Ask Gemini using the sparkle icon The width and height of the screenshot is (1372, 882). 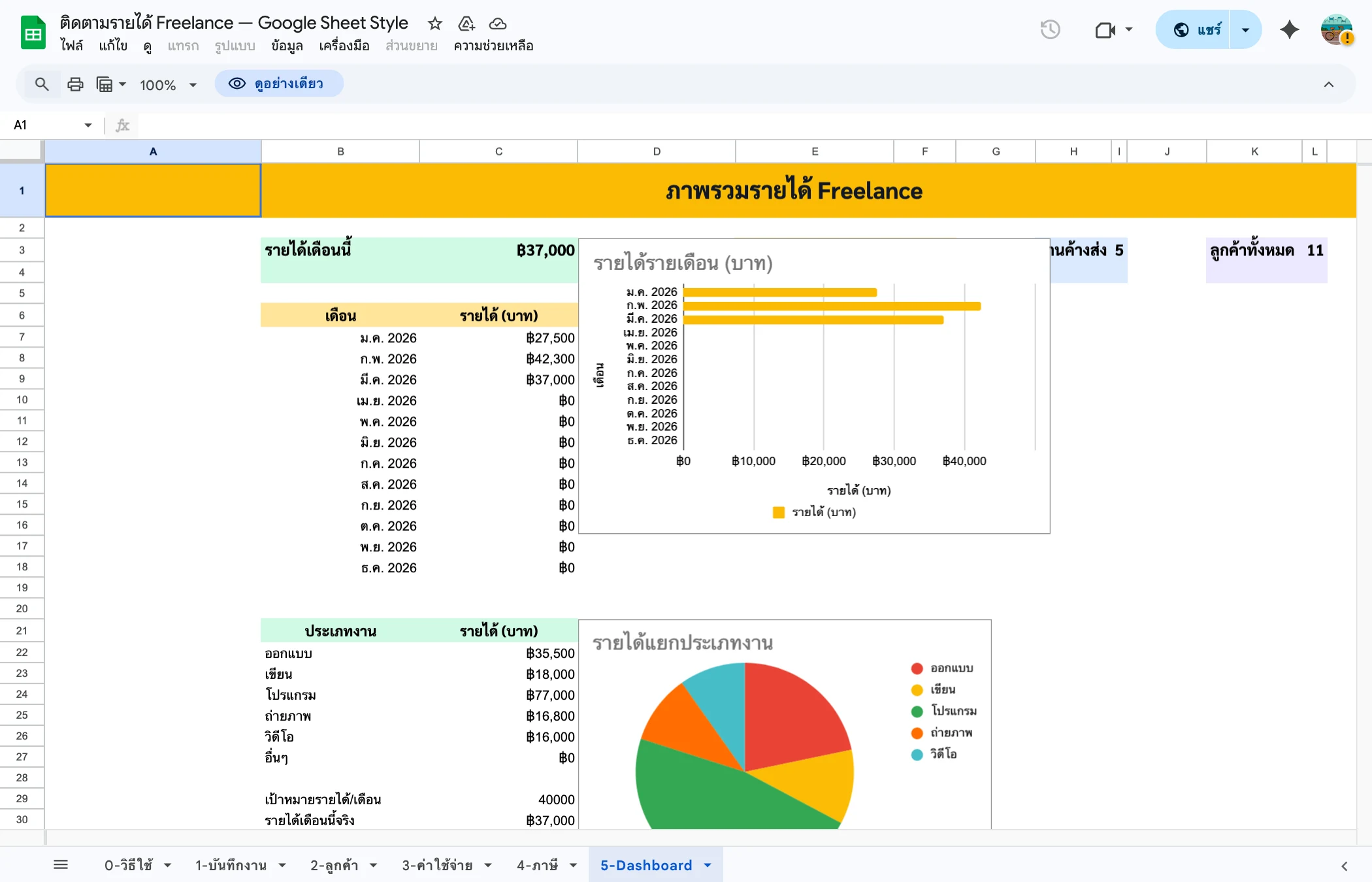[x=1289, y=29]
